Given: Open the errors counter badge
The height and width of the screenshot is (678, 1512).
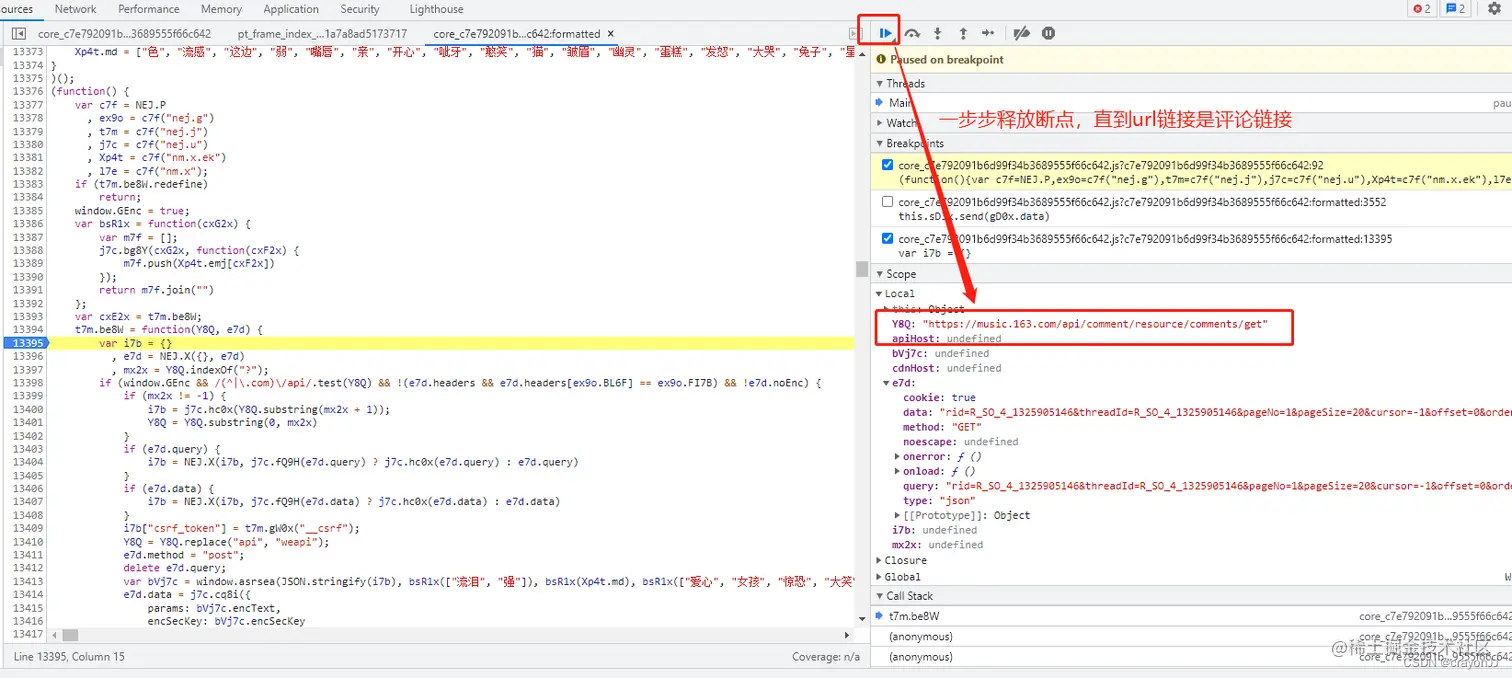Looking at the screenshot, I should click(x=1421, y=9).
